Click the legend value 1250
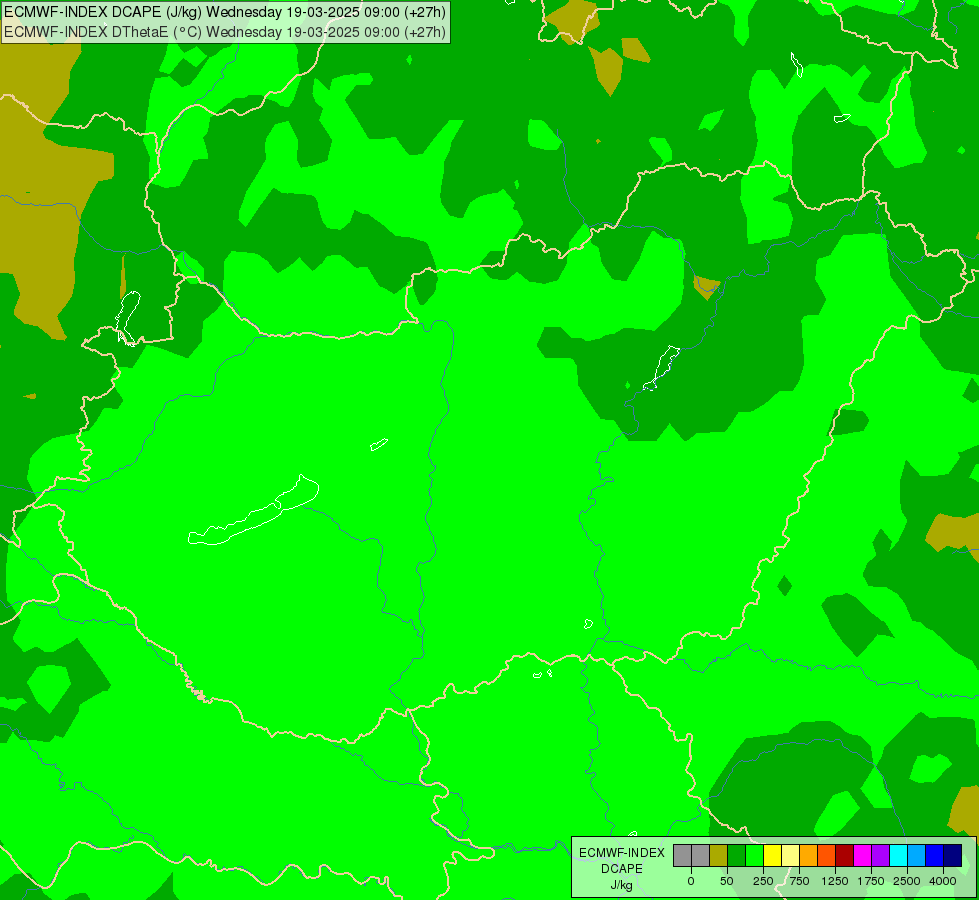The width and height of the screenshot is (979, 900). pyautogui.click(x=835, y=881)
